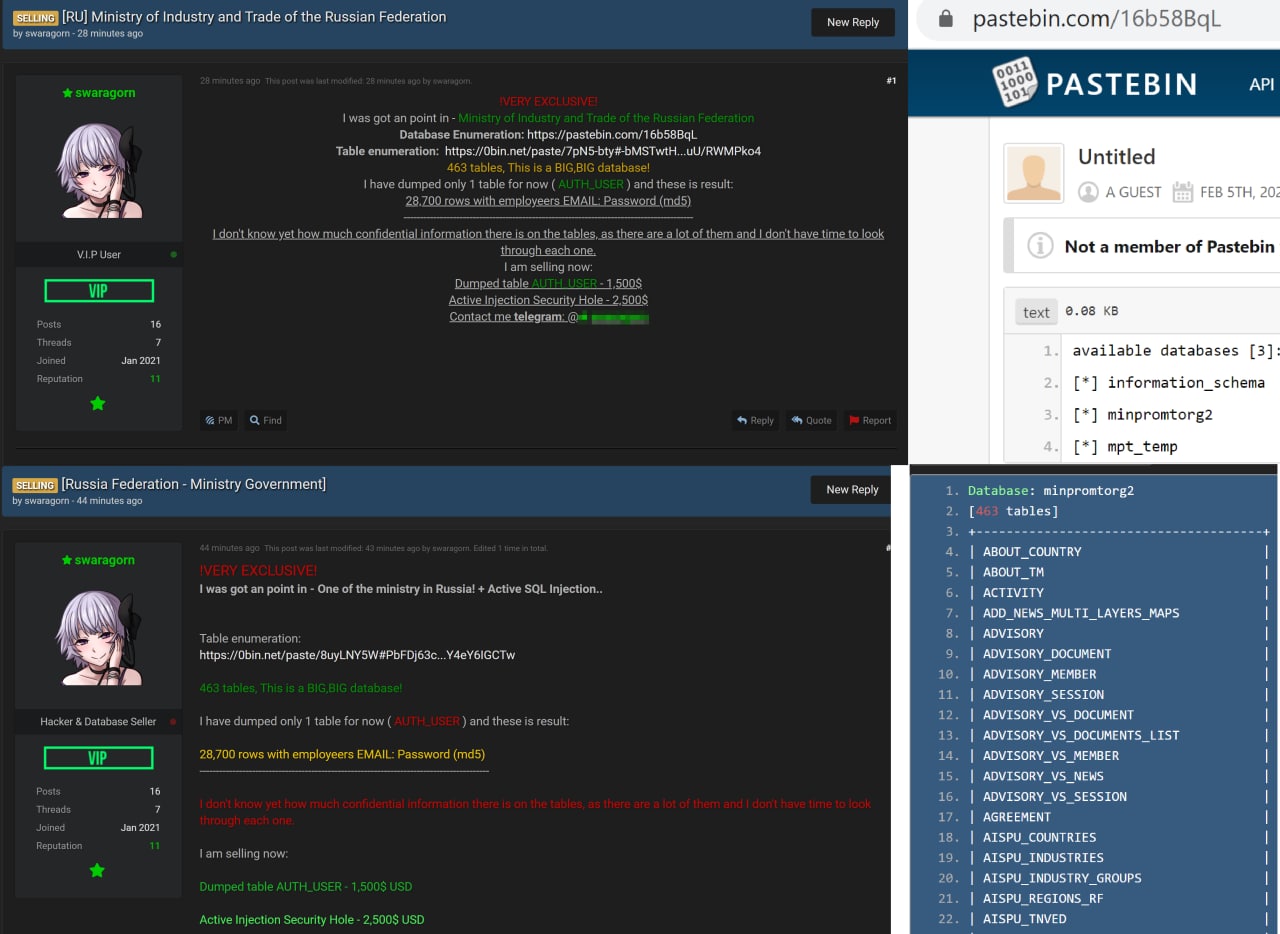Click info icon in Not a member notice
The height and width of the screenshot is (934, 1280).
[x=1040, y=246]
